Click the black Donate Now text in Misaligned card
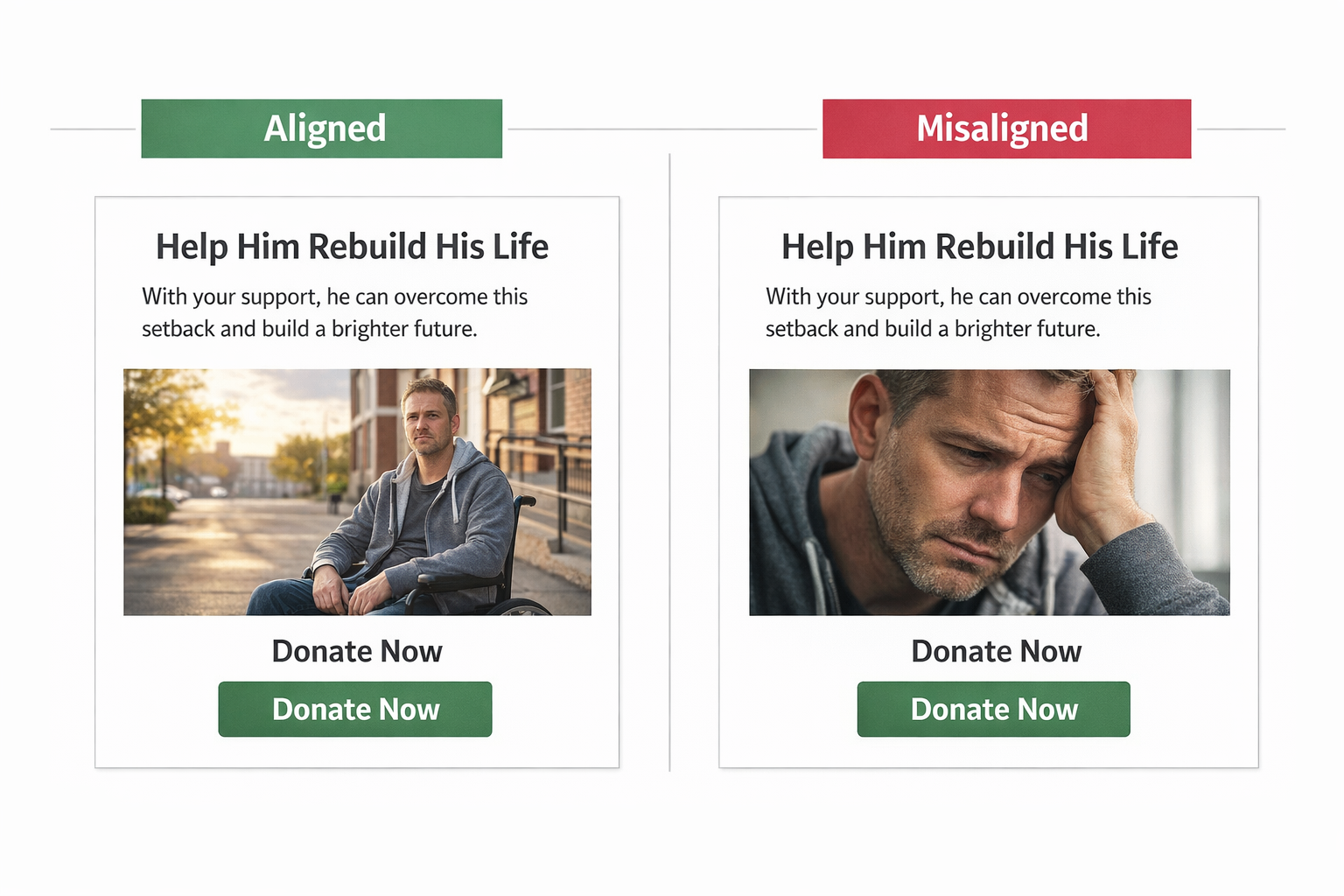 [996, 651]
